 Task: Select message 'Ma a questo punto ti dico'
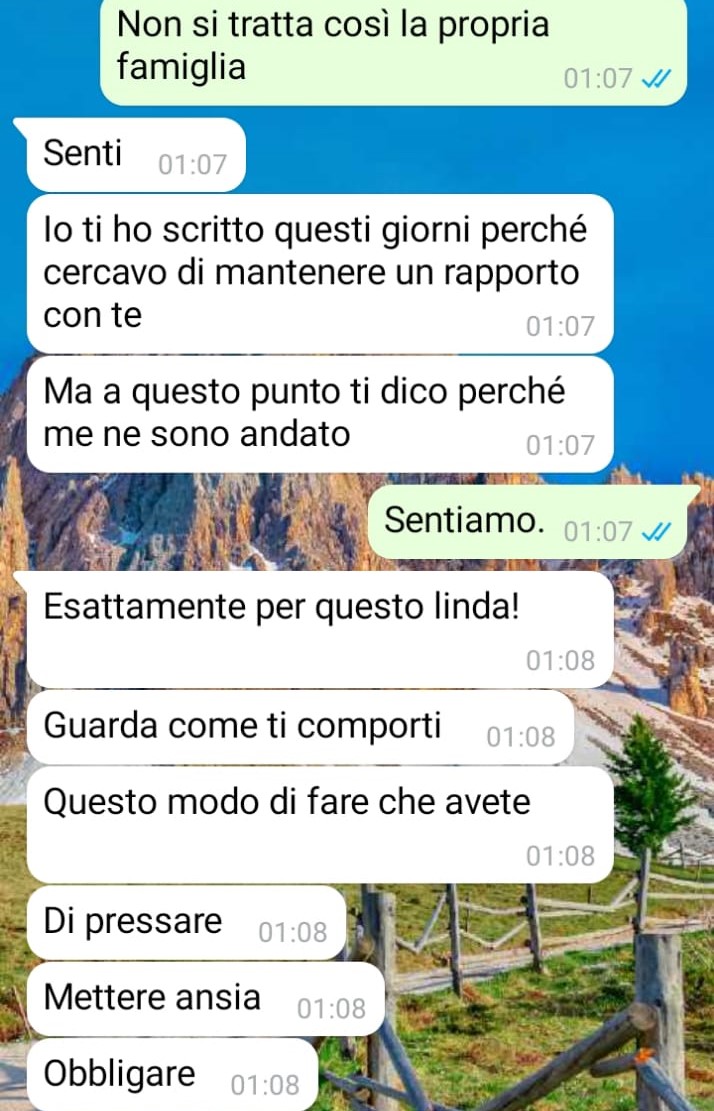point(319,414)
